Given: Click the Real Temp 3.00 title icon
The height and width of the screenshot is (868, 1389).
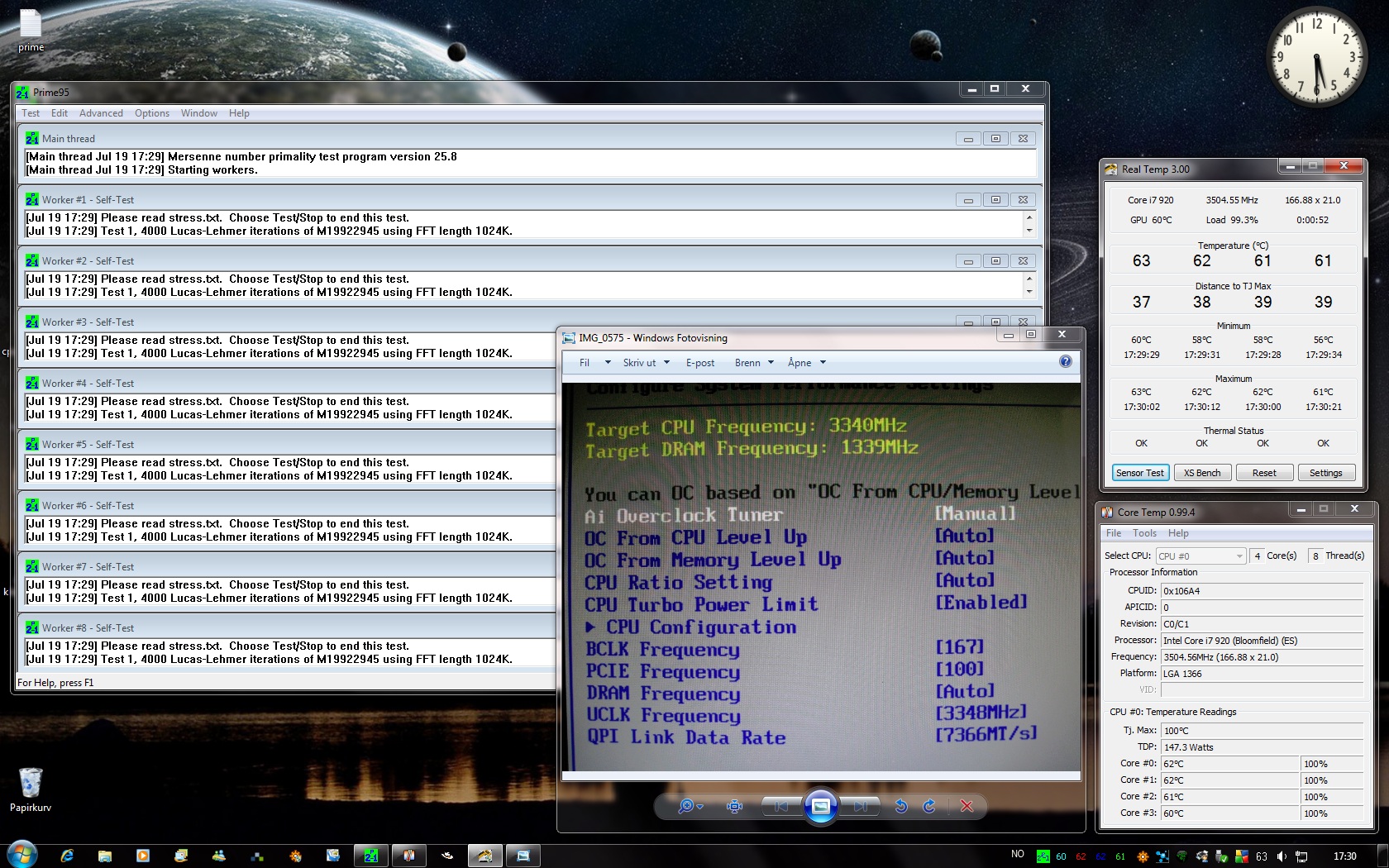Looking at the screenshot, I should point(1110,169).
